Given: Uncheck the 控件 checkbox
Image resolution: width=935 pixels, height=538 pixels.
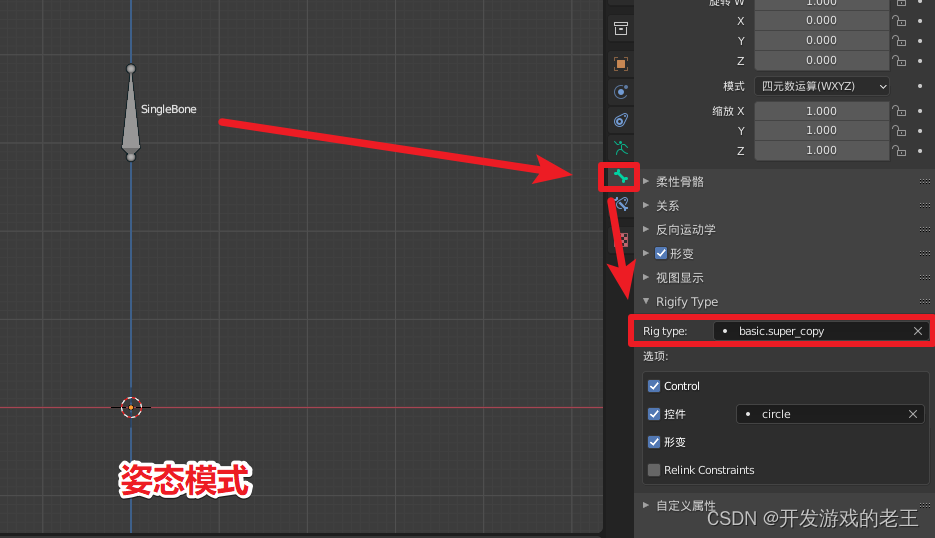Looking at the screenshot, I should pyautogui.click(x=654, y=414).
